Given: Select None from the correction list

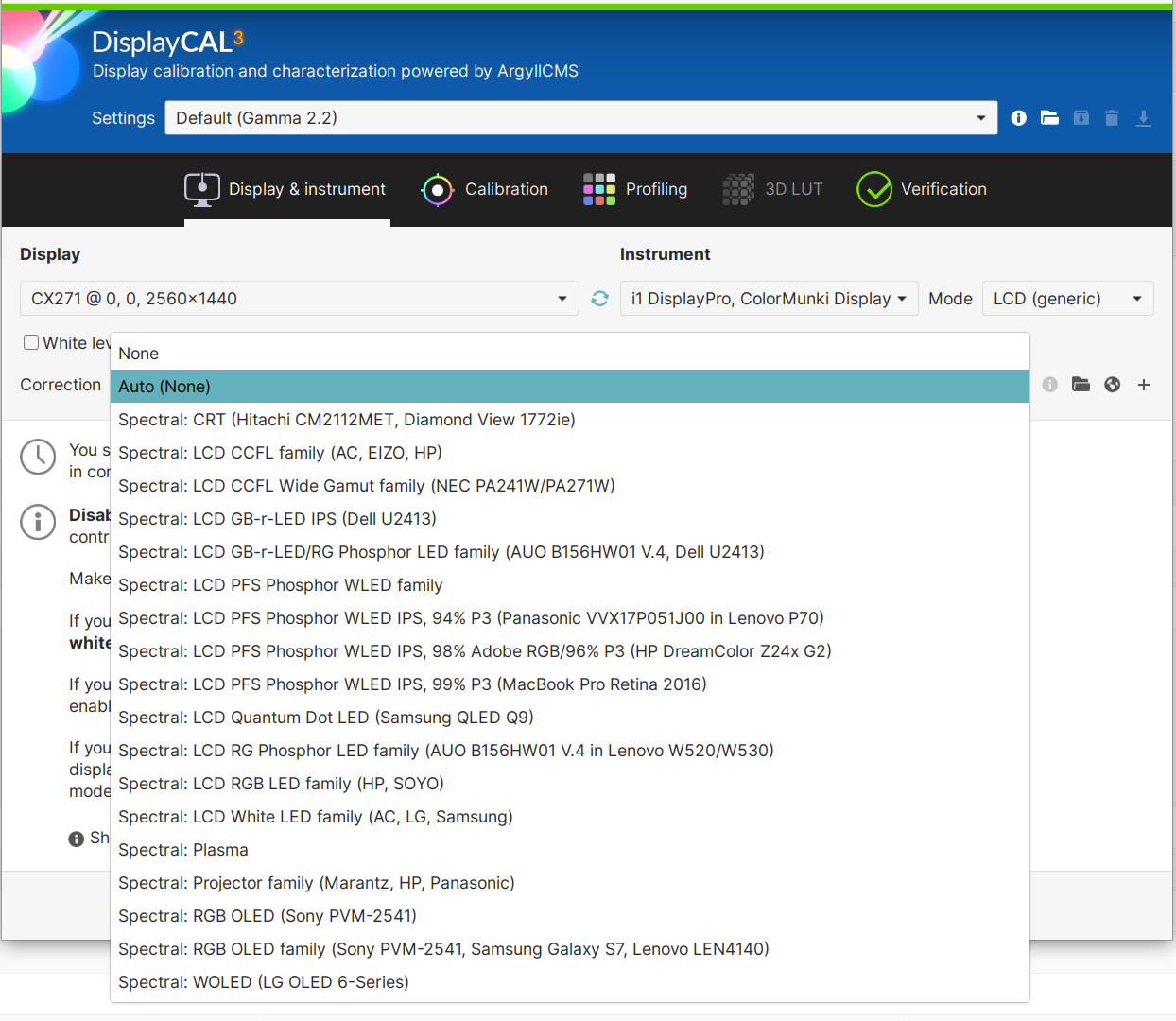Looking at the screenshot, I should coord(139,354).
